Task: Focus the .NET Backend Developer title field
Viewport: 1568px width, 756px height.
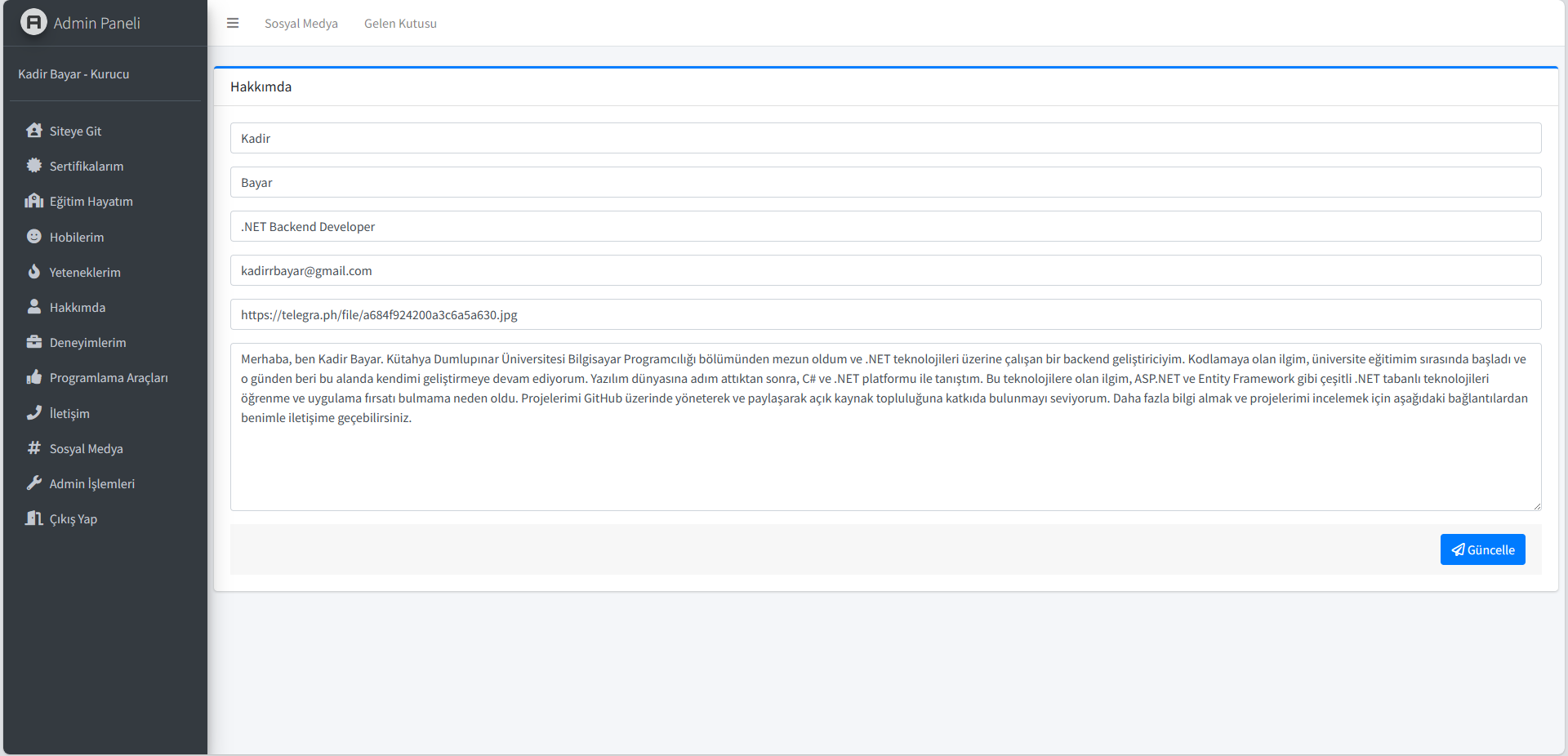Action: (885, 226)
